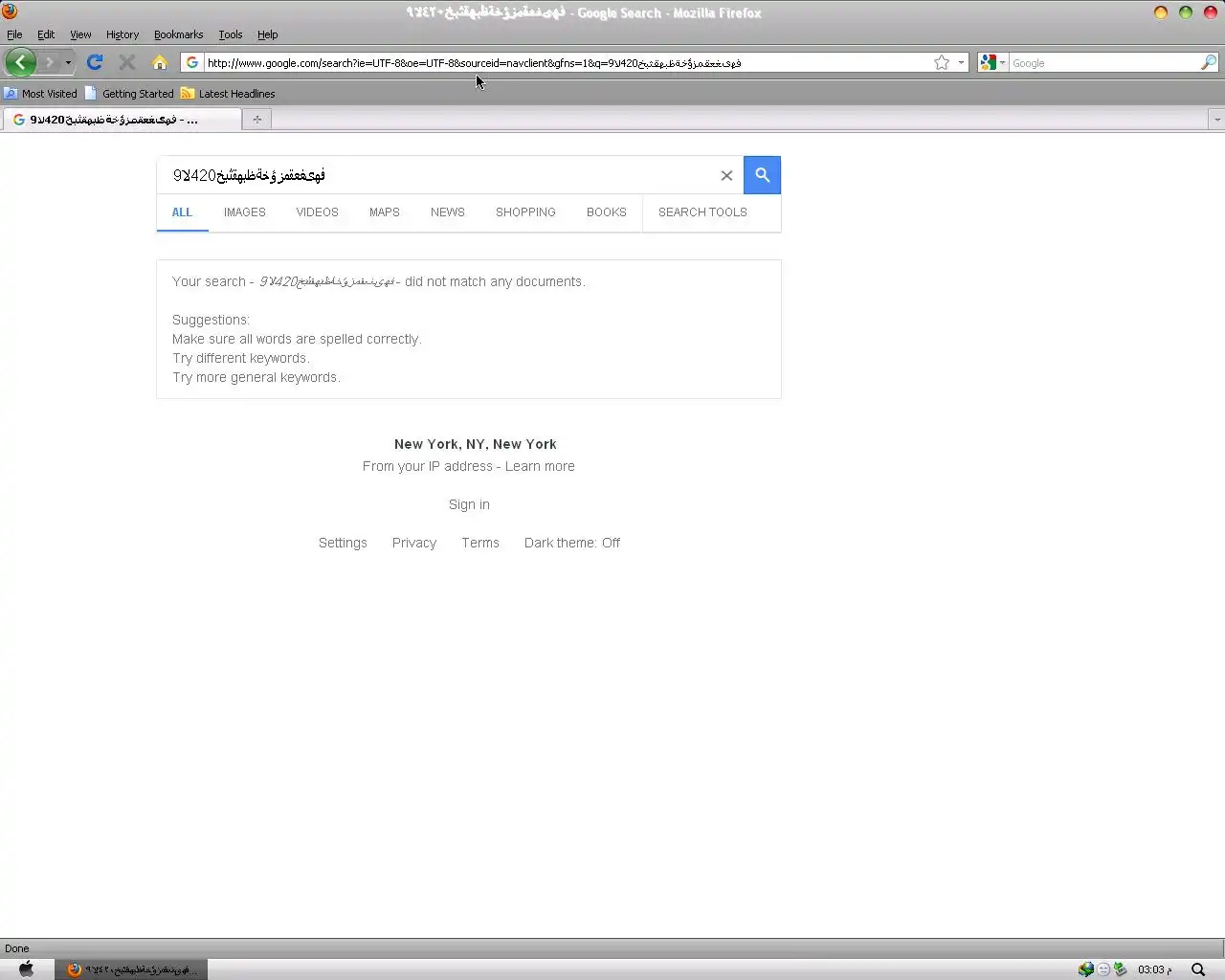Click the green arrow tray icon
The image size is (1225, 980).
coord(1120,969)
